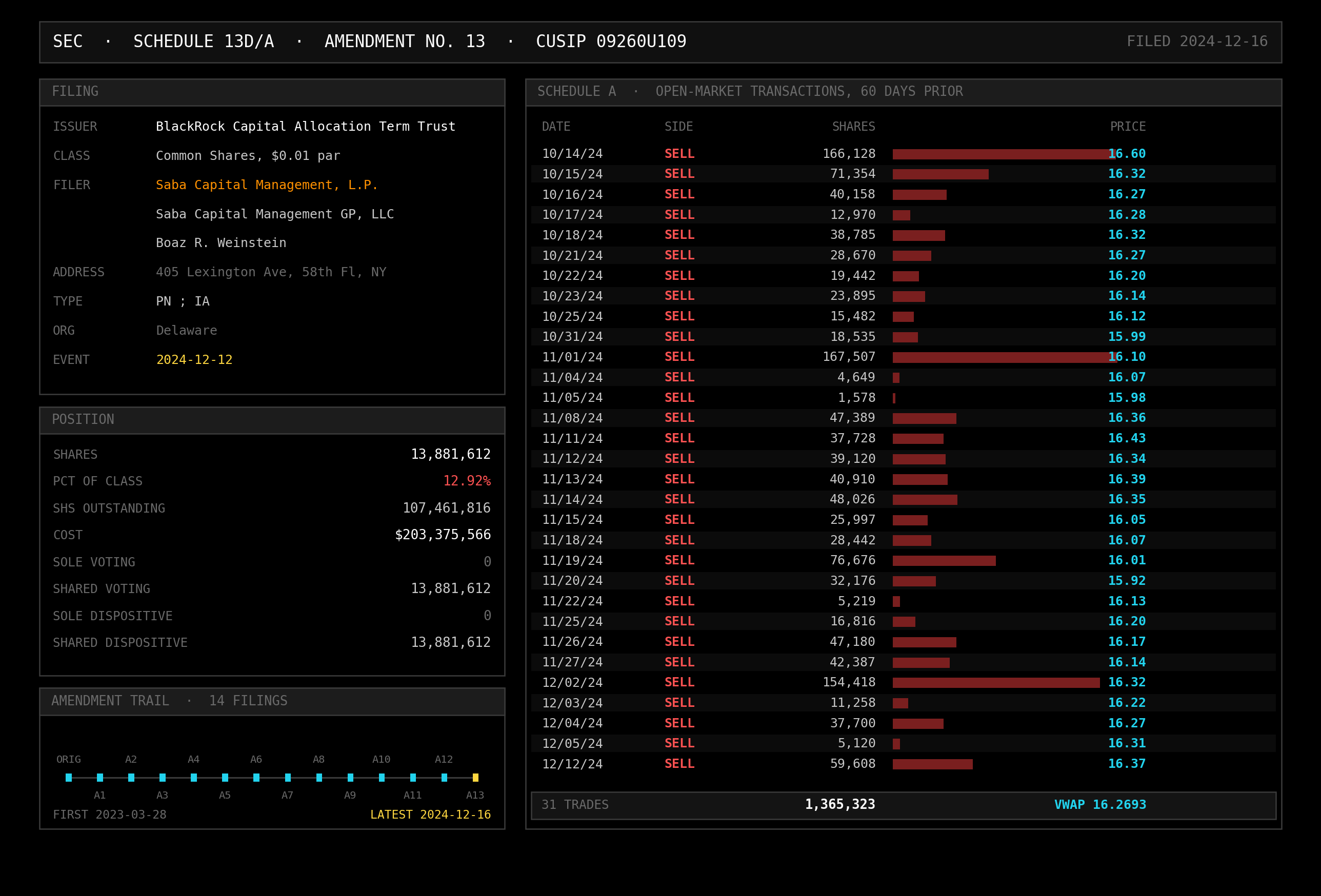Click the SHARES column header

pyautogui.click(x=854, y=126)
